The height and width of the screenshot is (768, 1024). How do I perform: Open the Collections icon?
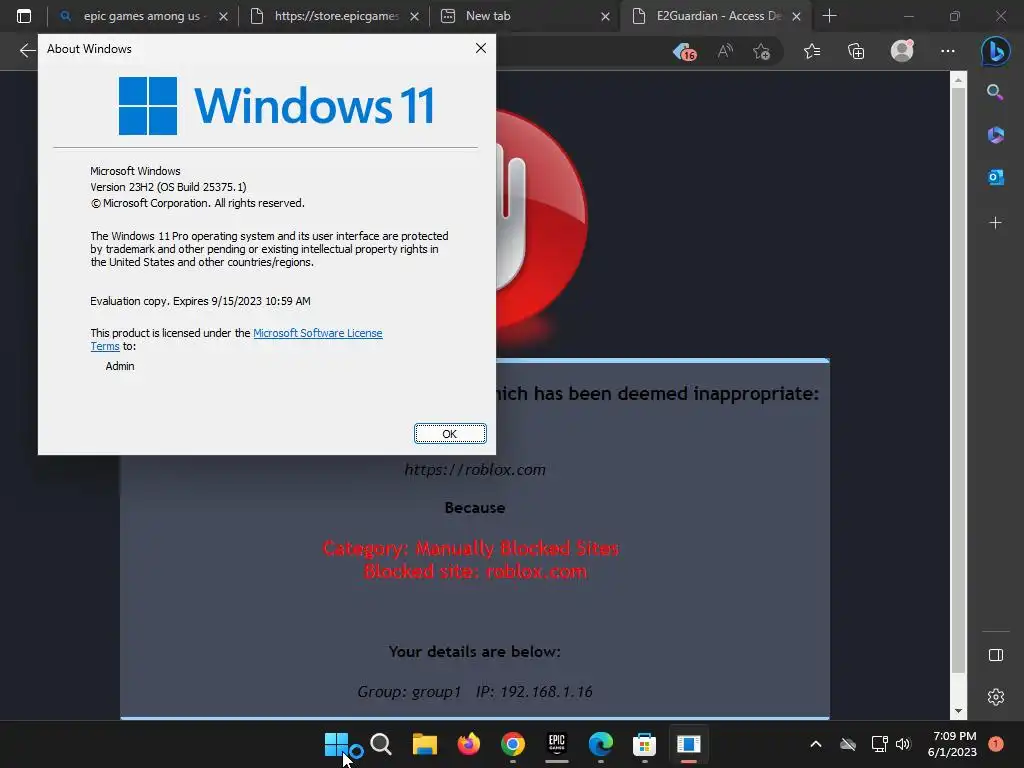pyautogui.click(x=856, y=51)
